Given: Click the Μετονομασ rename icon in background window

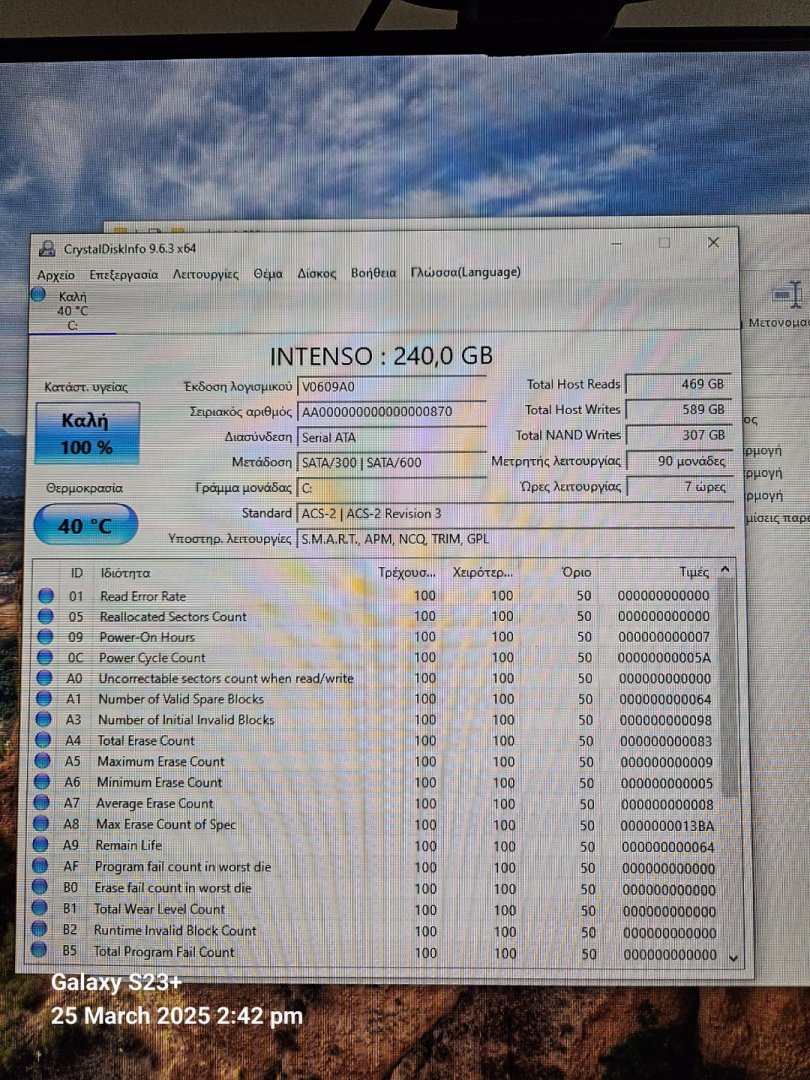Looking at the screenshot, I should (x=786, y=295).
